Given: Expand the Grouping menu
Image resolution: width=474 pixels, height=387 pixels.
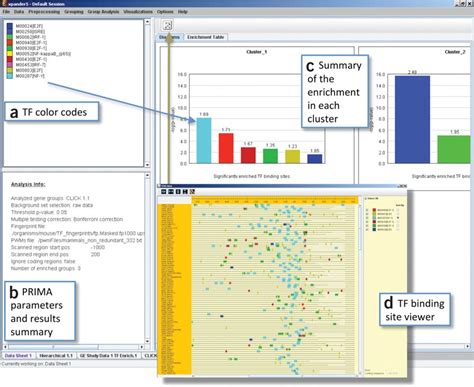Looking at the screenshot, I should pos(74,12).
